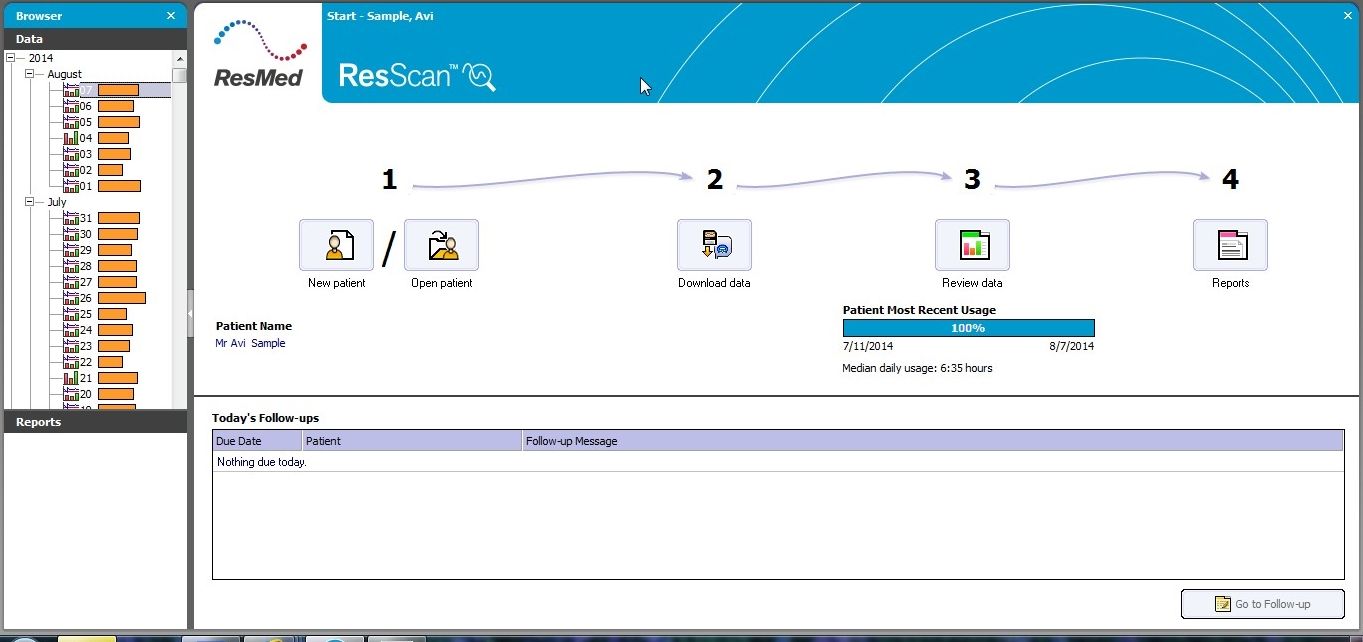This screenshot has width=1363, height=642.
Task: Click the chart icon beside July 23
Action: click(71, 346)
